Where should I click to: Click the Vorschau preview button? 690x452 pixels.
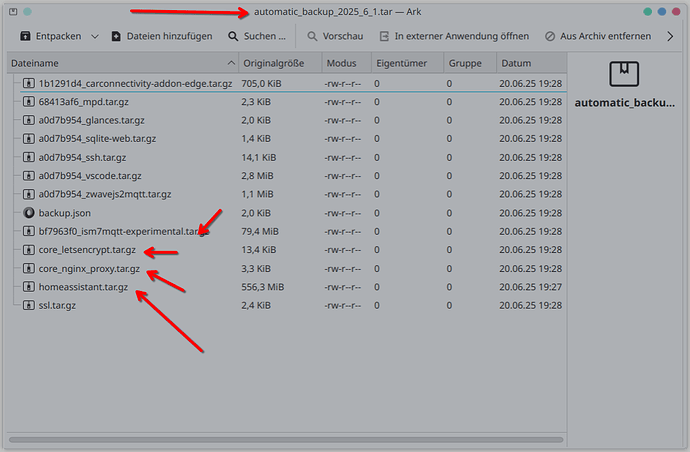pos(335,36)
